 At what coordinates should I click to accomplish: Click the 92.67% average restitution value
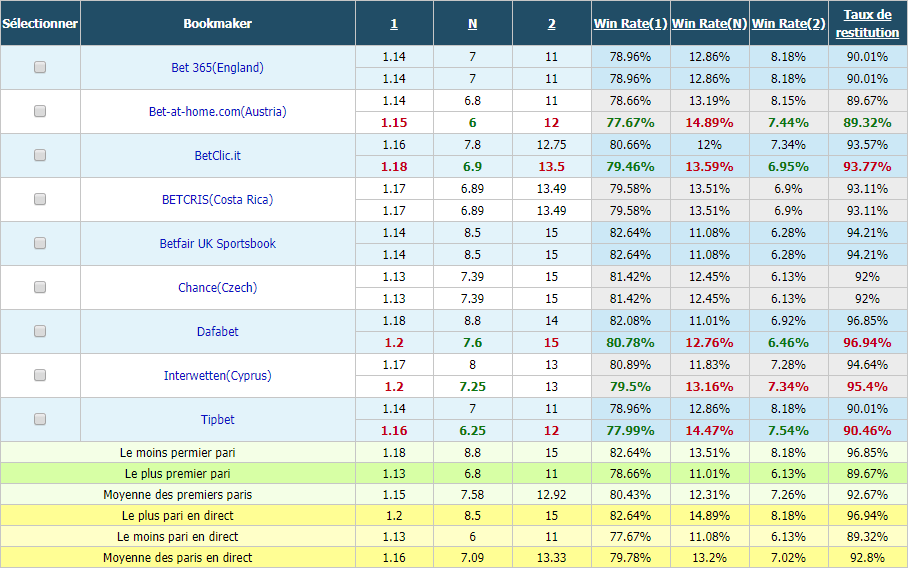click(867, 494)
